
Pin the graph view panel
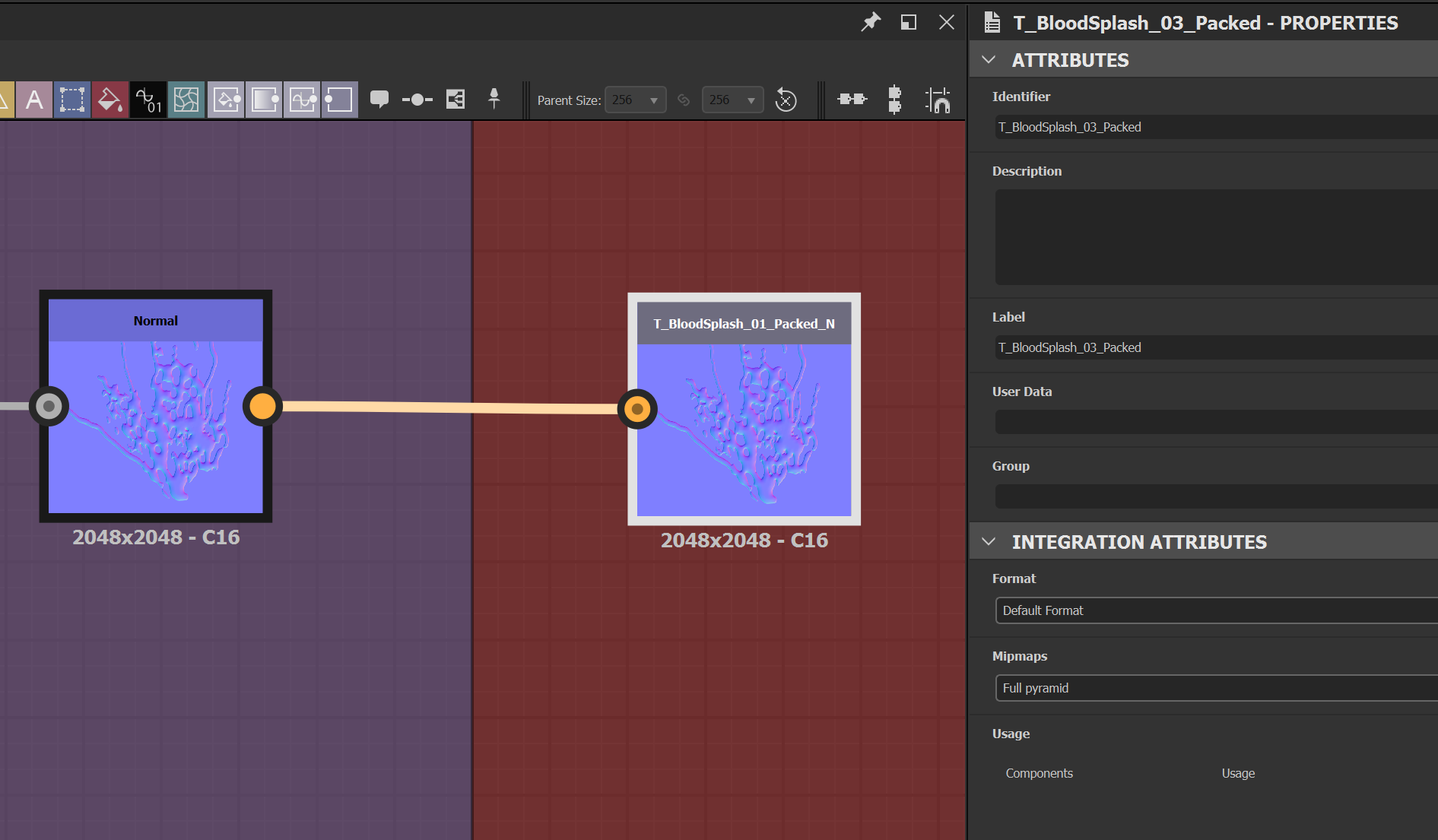870,22
